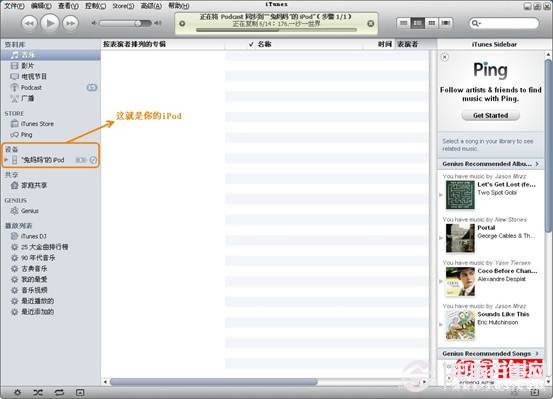Screen dimensions: 553x399
Task: Open the Store(S) menu
Action: [x=123, y=6]
